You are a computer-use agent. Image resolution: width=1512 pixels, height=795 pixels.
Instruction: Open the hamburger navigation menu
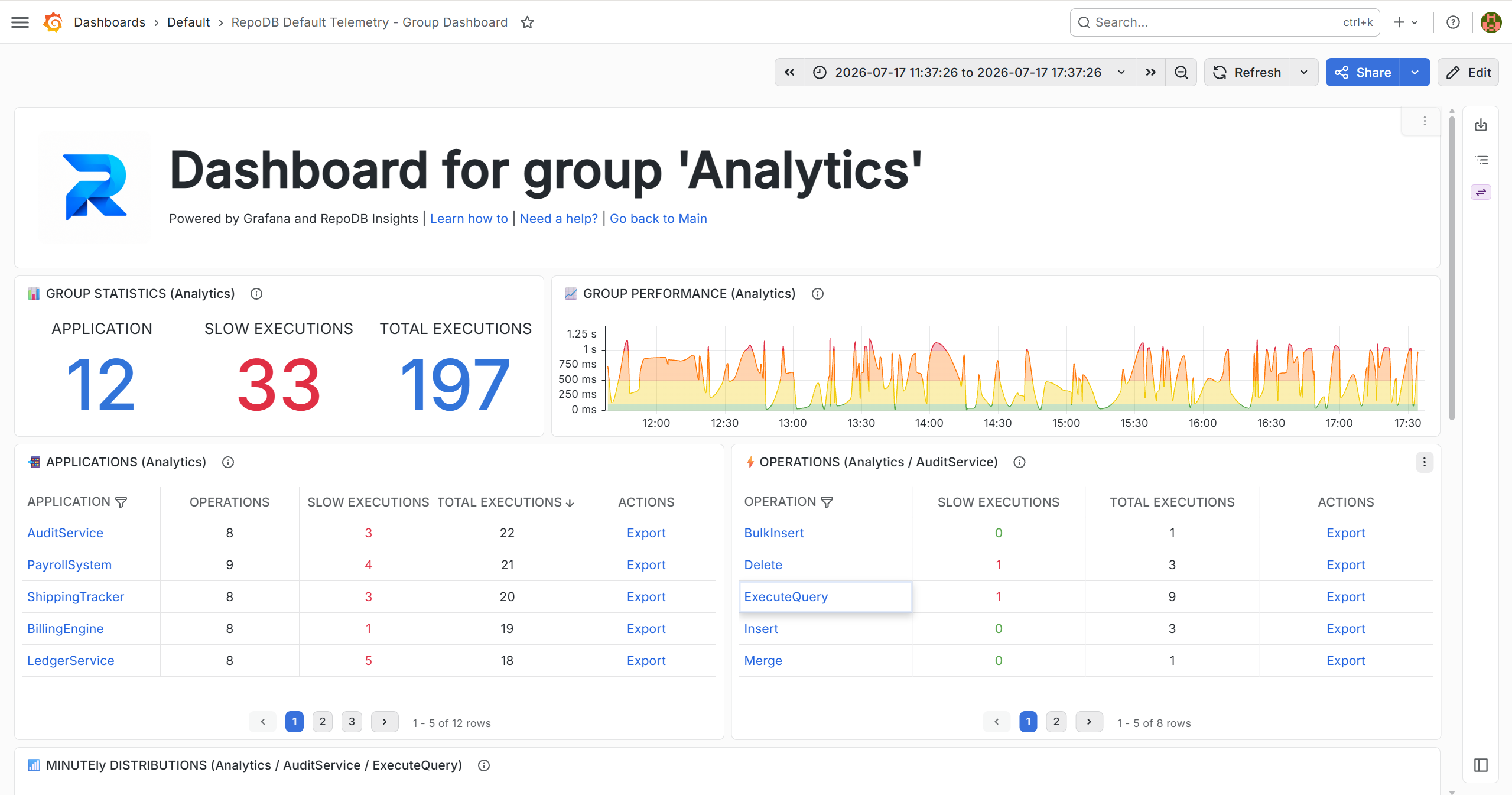[20, 22]
